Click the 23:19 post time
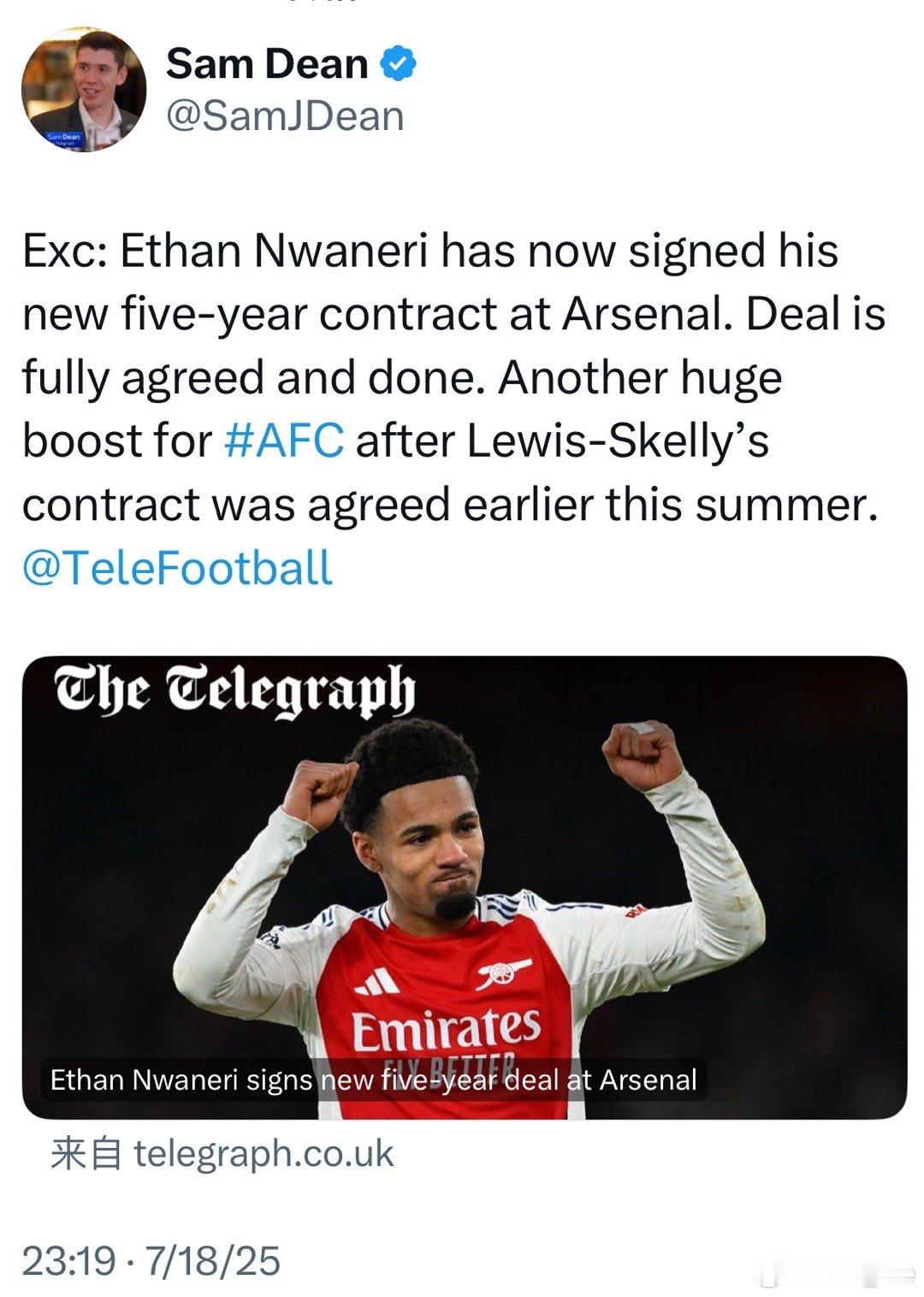The width and height of the screenshot is (924, 1297). click(x=68, y=1260)
